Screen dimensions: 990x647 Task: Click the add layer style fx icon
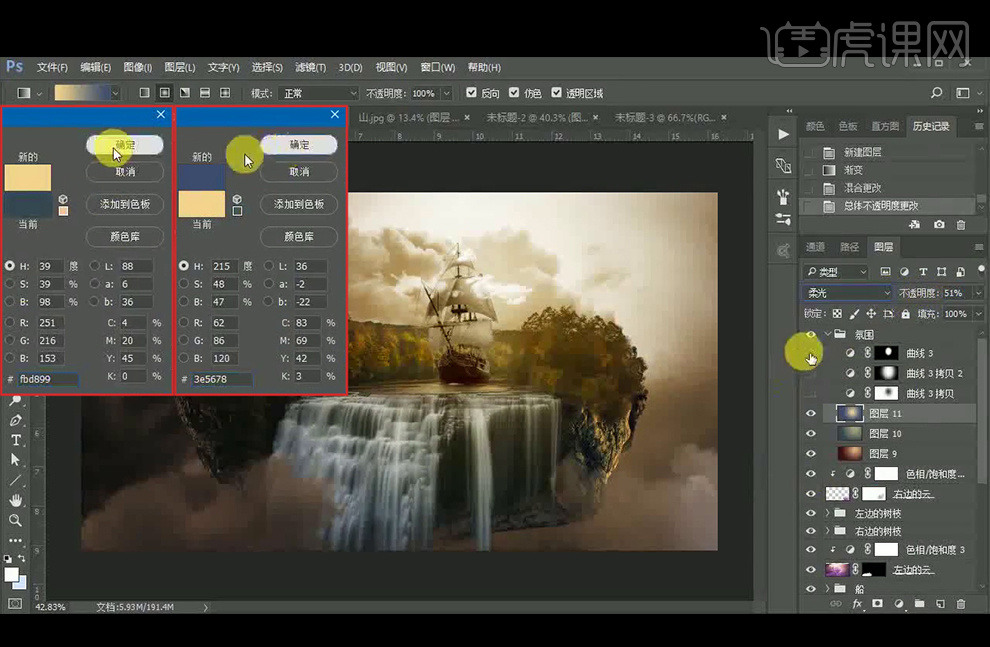click(857, 604)
